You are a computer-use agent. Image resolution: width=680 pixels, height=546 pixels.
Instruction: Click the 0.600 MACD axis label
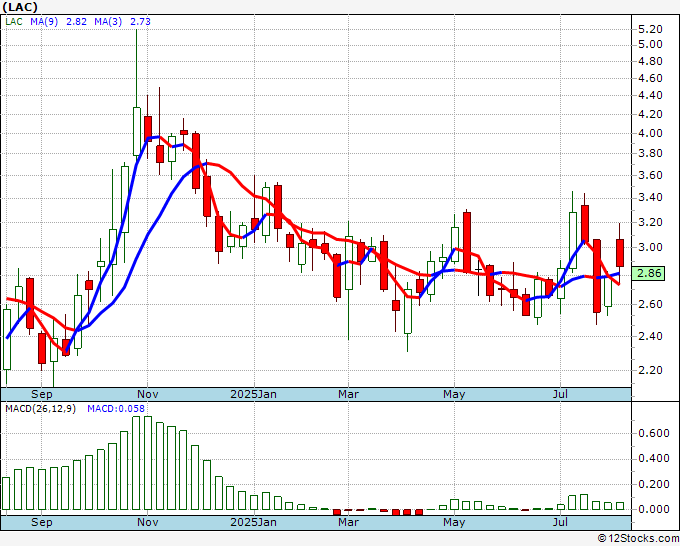(654, 433)
